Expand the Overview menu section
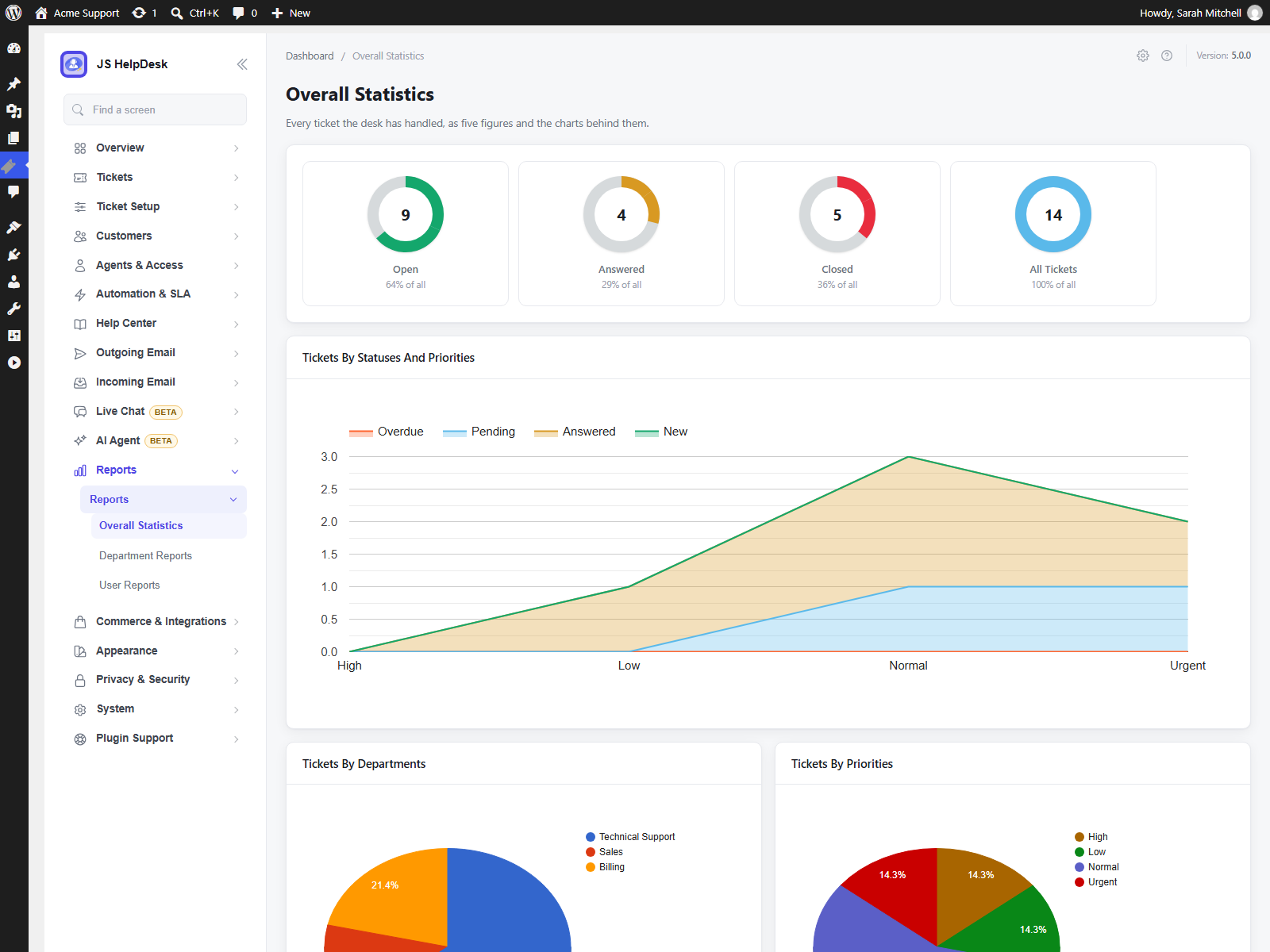 [156, 148]
